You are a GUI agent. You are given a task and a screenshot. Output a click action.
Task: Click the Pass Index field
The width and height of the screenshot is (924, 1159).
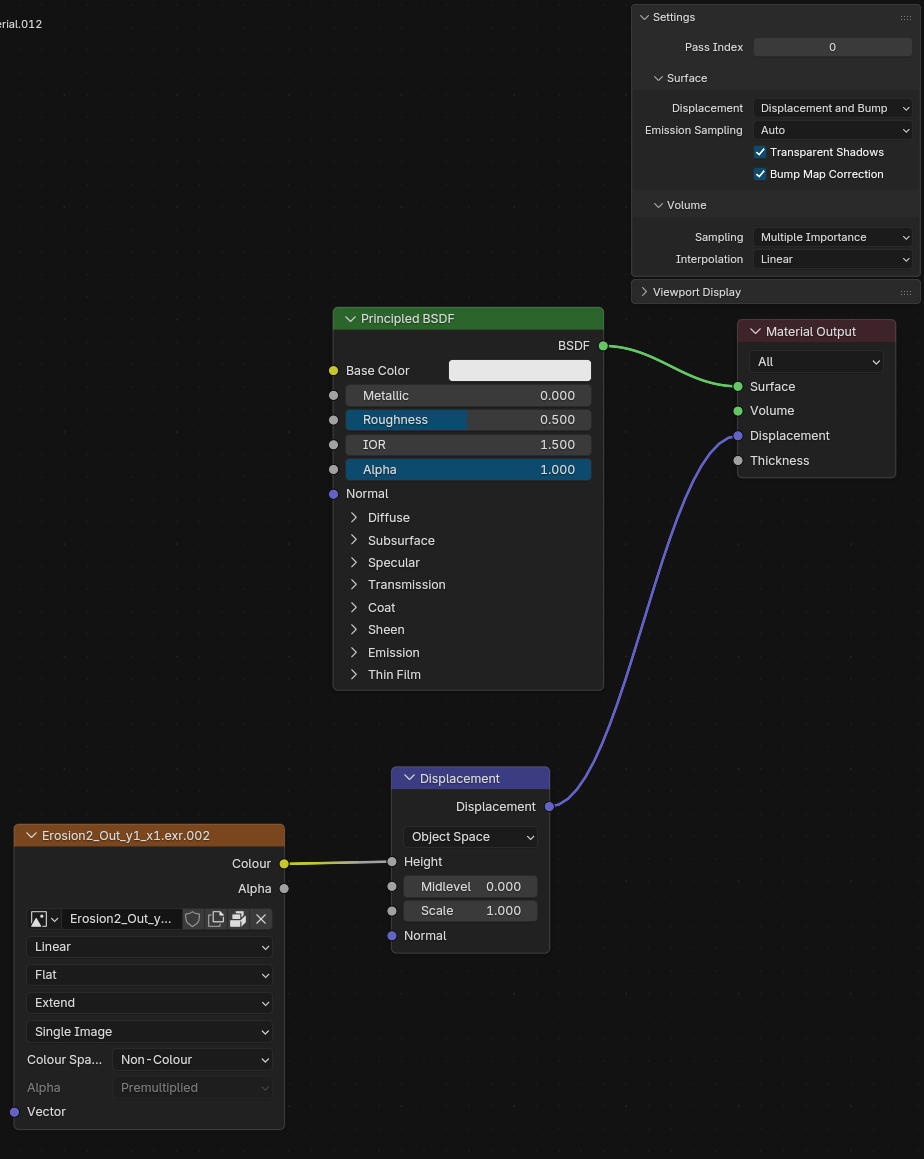coord(832,47)
